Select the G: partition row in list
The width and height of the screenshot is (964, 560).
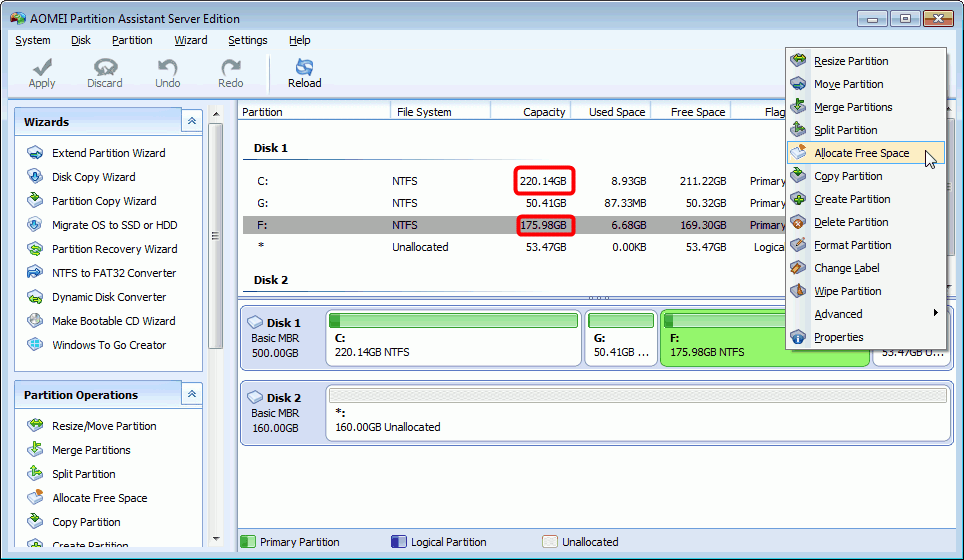[x=514, y=203]
